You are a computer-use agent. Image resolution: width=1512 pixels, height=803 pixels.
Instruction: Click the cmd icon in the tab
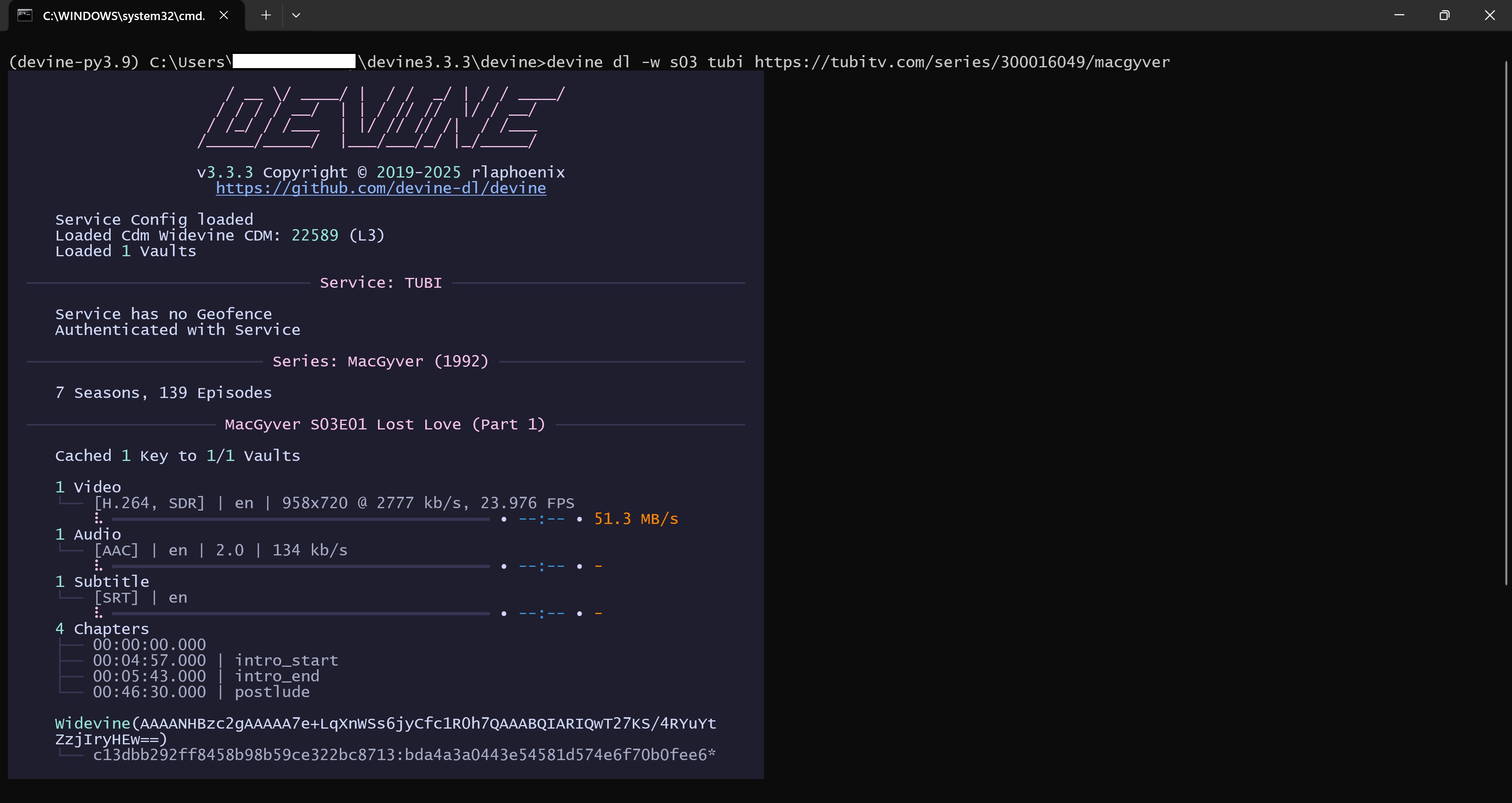tap(25, 15)
